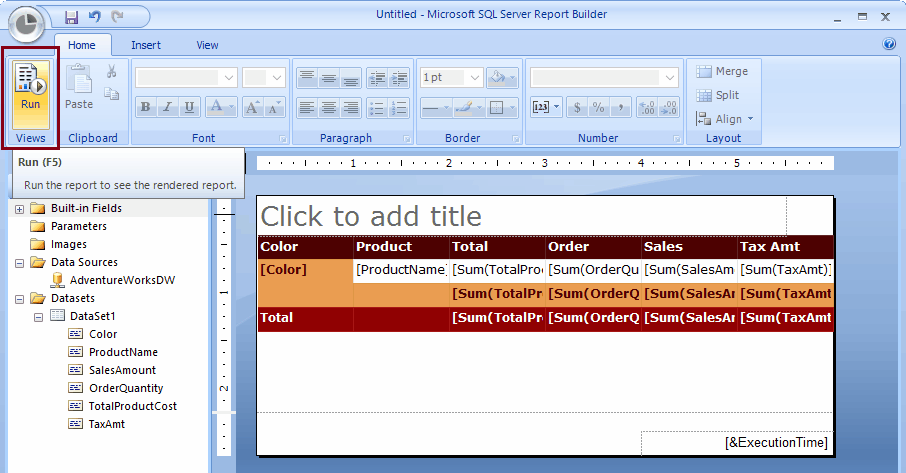
Task: Open the border line style dropdown
Action: tap(436, 107)
